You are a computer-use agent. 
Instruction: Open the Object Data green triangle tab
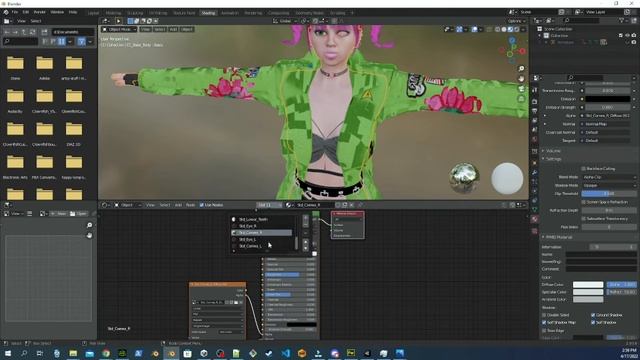[x=535, y=210]
